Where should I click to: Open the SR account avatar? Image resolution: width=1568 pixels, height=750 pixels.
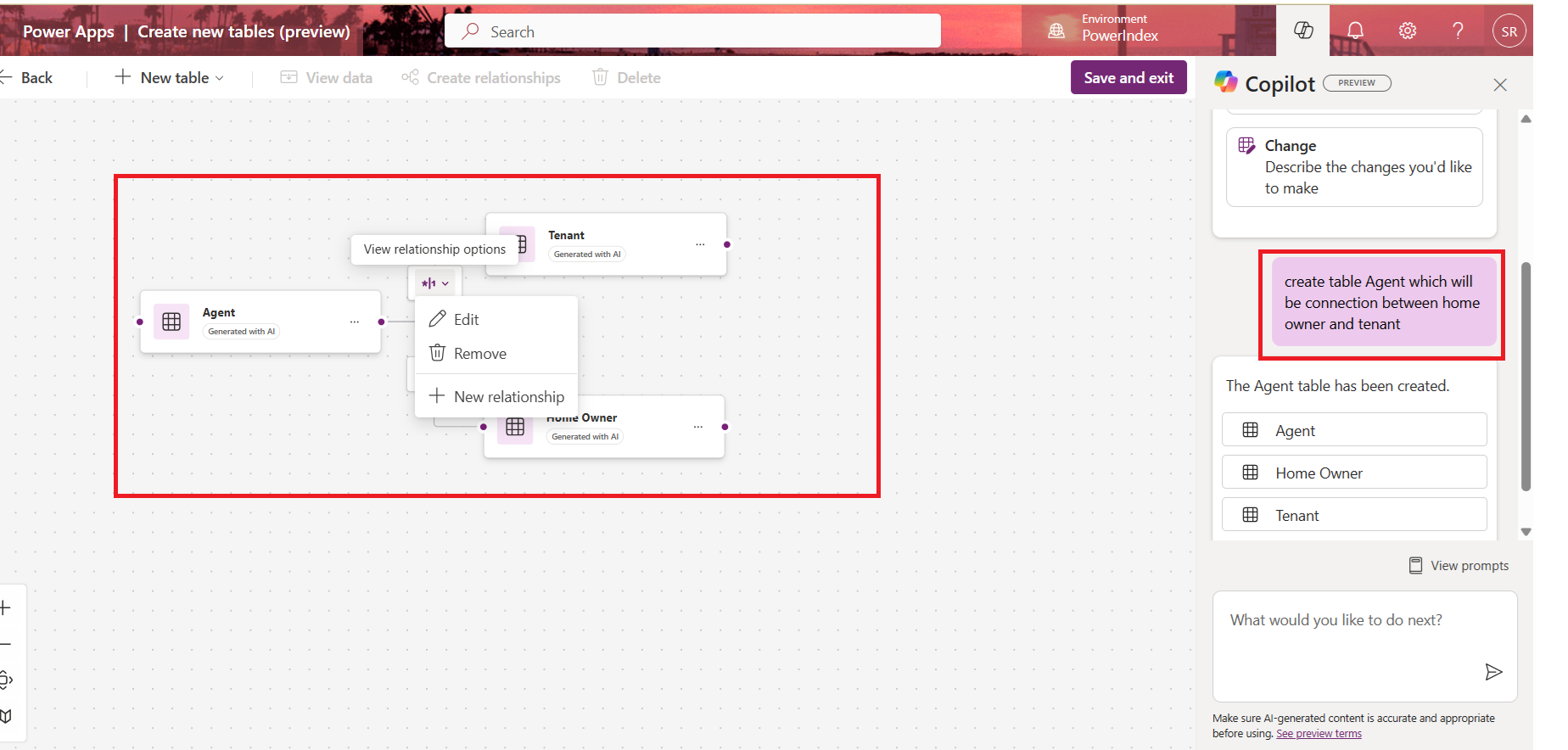click(x=1509, y=31)
